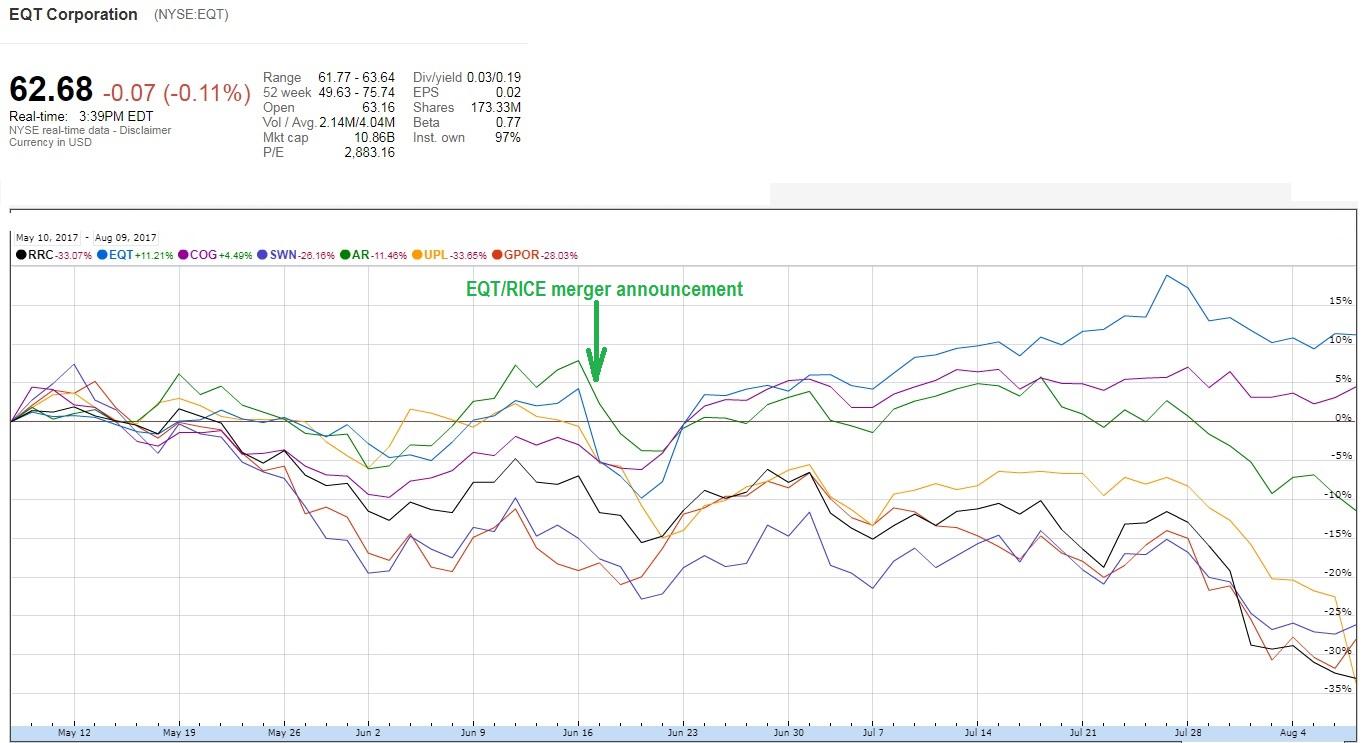This screenshot has width=1365, height=743.
Task: Click the May 26 timeline date
Action: (284, 733)
